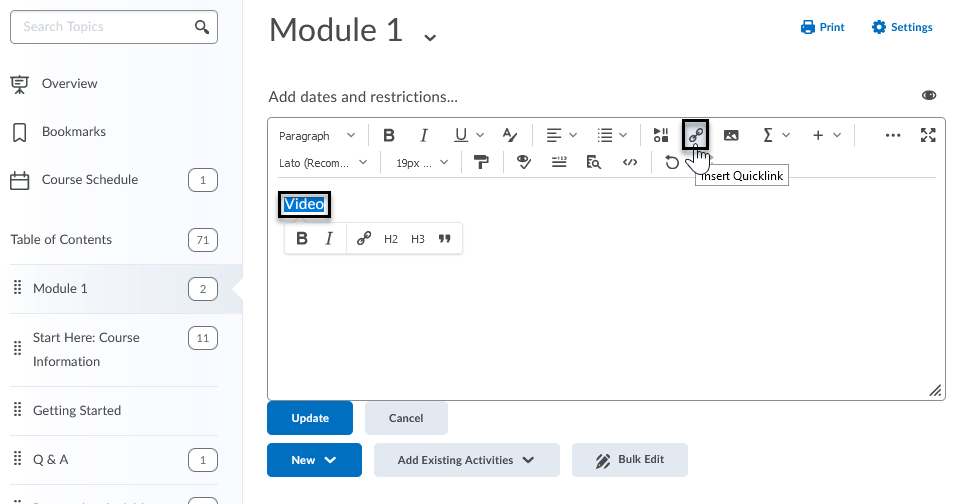976x504 pixels.
Task: Click the Undo icon
Action: pyautogui.click(x=672, y=162)
